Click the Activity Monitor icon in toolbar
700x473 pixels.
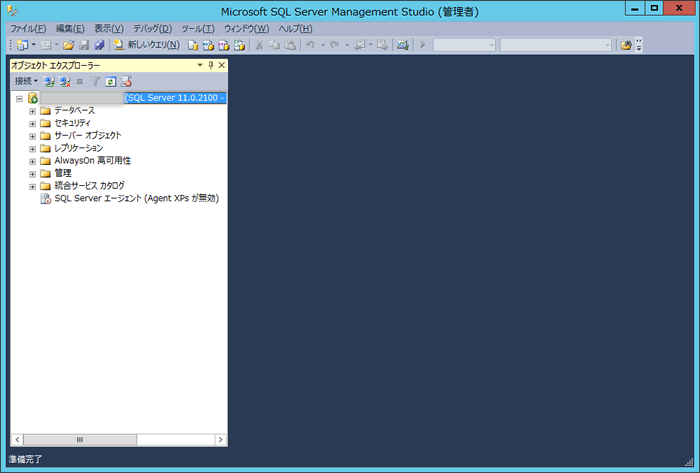click(x=402, y=45)
